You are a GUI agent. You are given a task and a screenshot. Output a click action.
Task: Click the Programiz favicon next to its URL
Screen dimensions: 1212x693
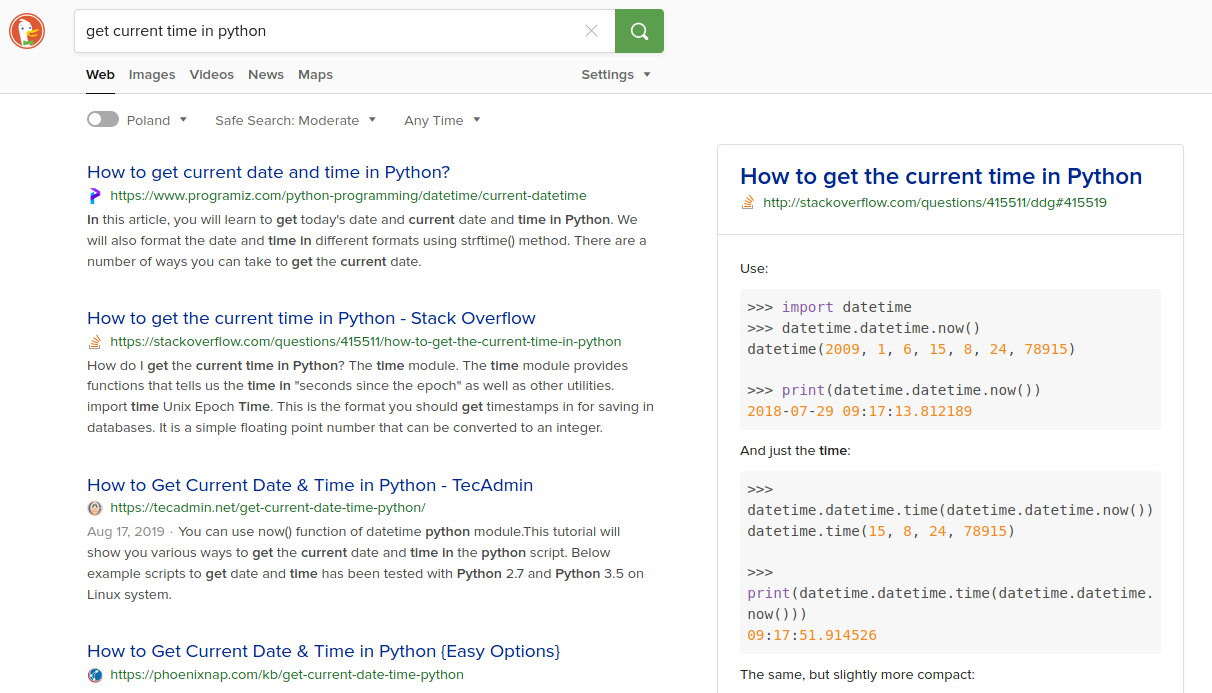tap(95, 196)
